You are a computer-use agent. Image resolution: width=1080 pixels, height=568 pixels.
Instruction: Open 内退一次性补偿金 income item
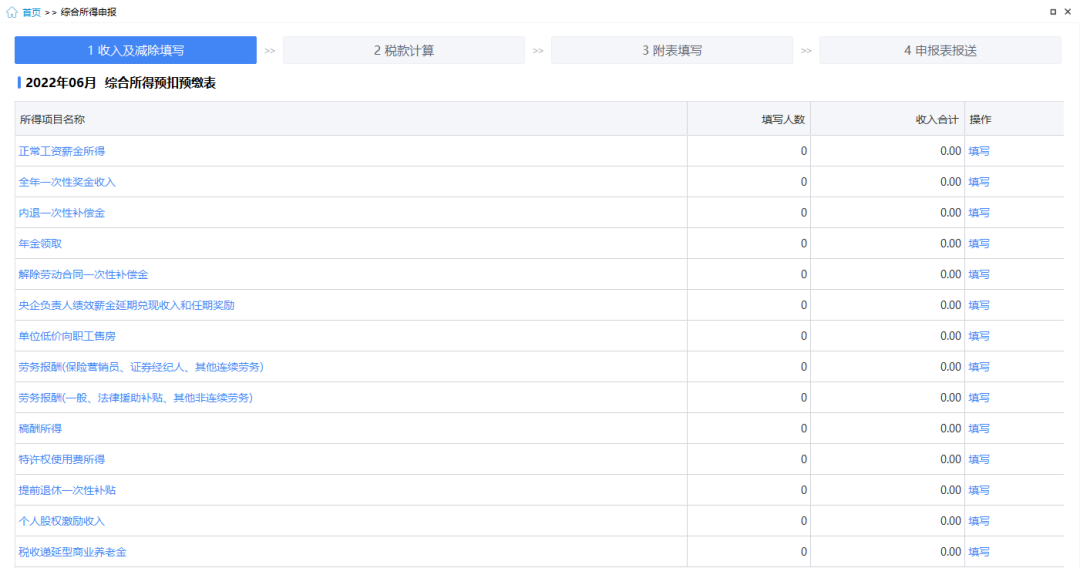pyautogui.click(x=62, y=213)
